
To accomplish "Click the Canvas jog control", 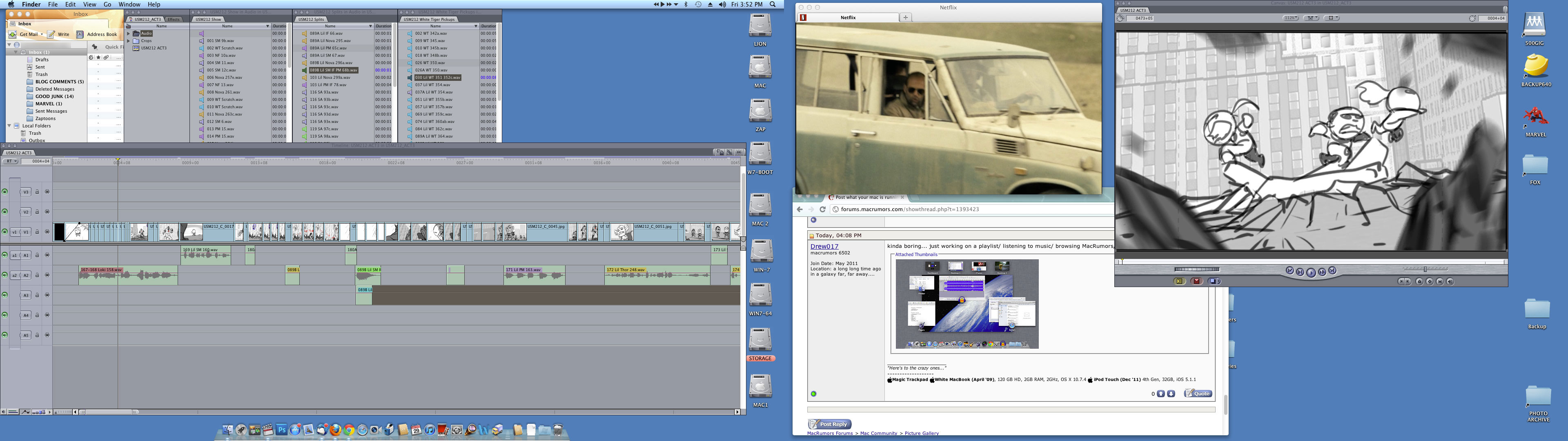I will click(x=1197, y=269).
